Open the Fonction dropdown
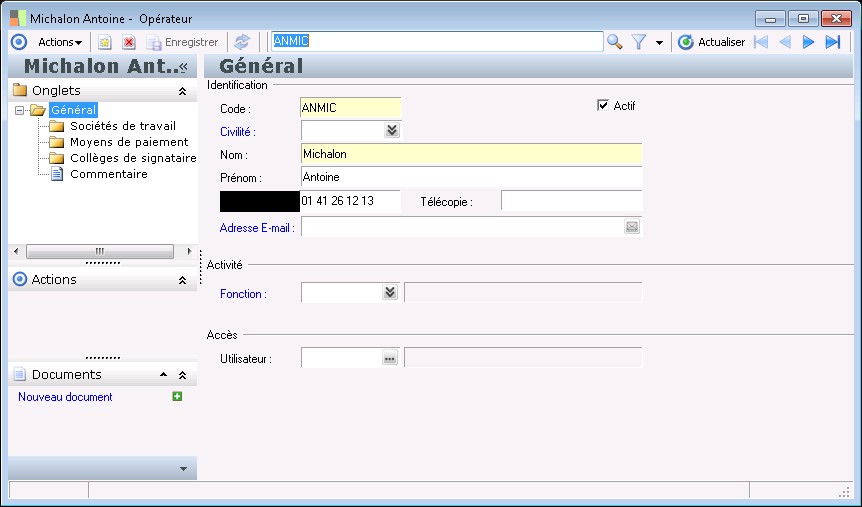This screenshot has width=862, height=507. click(x=390, y=292)
